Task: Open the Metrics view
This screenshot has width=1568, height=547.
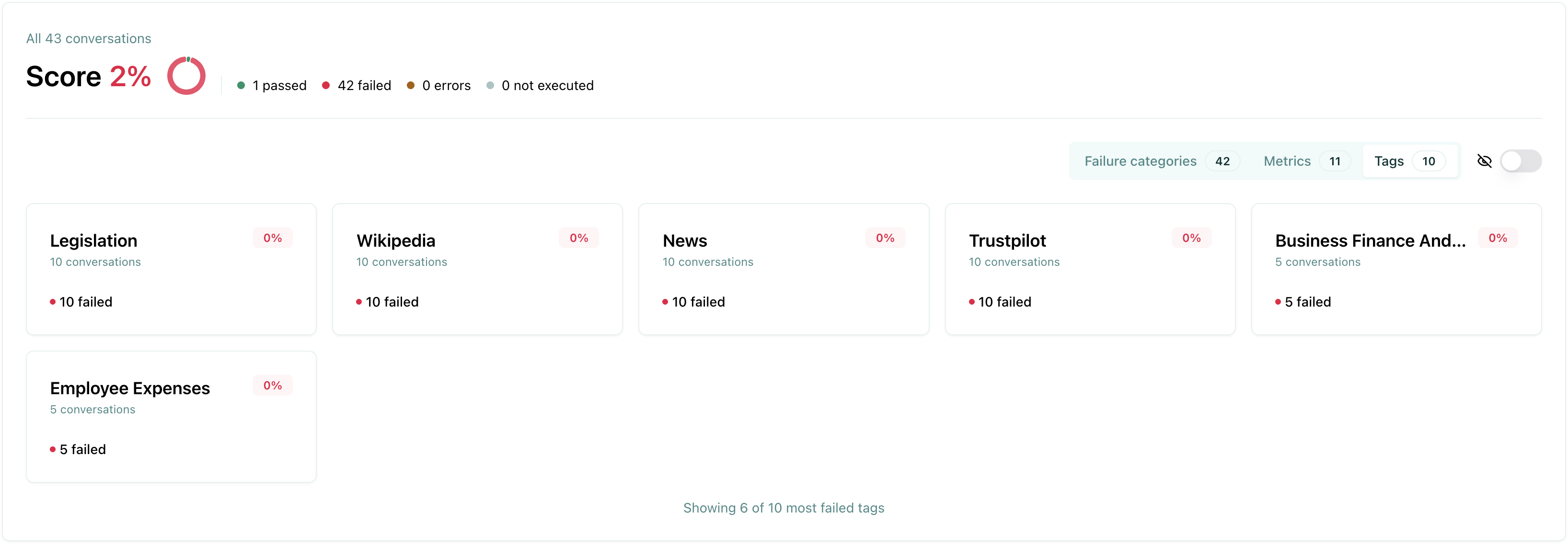Action: [x=1287, y=160]
